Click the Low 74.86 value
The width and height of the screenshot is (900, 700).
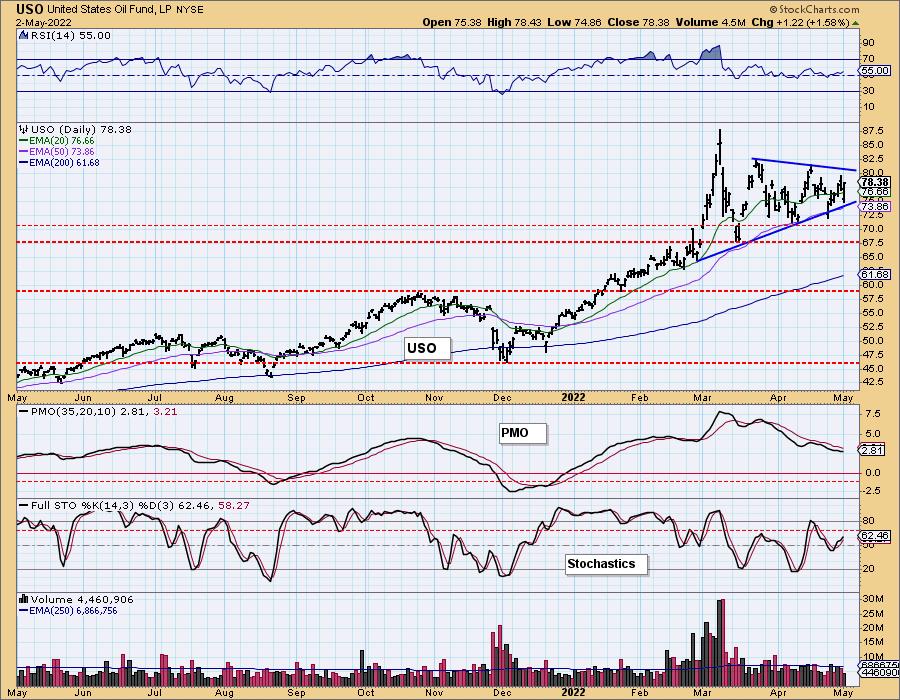coord(575,22)
